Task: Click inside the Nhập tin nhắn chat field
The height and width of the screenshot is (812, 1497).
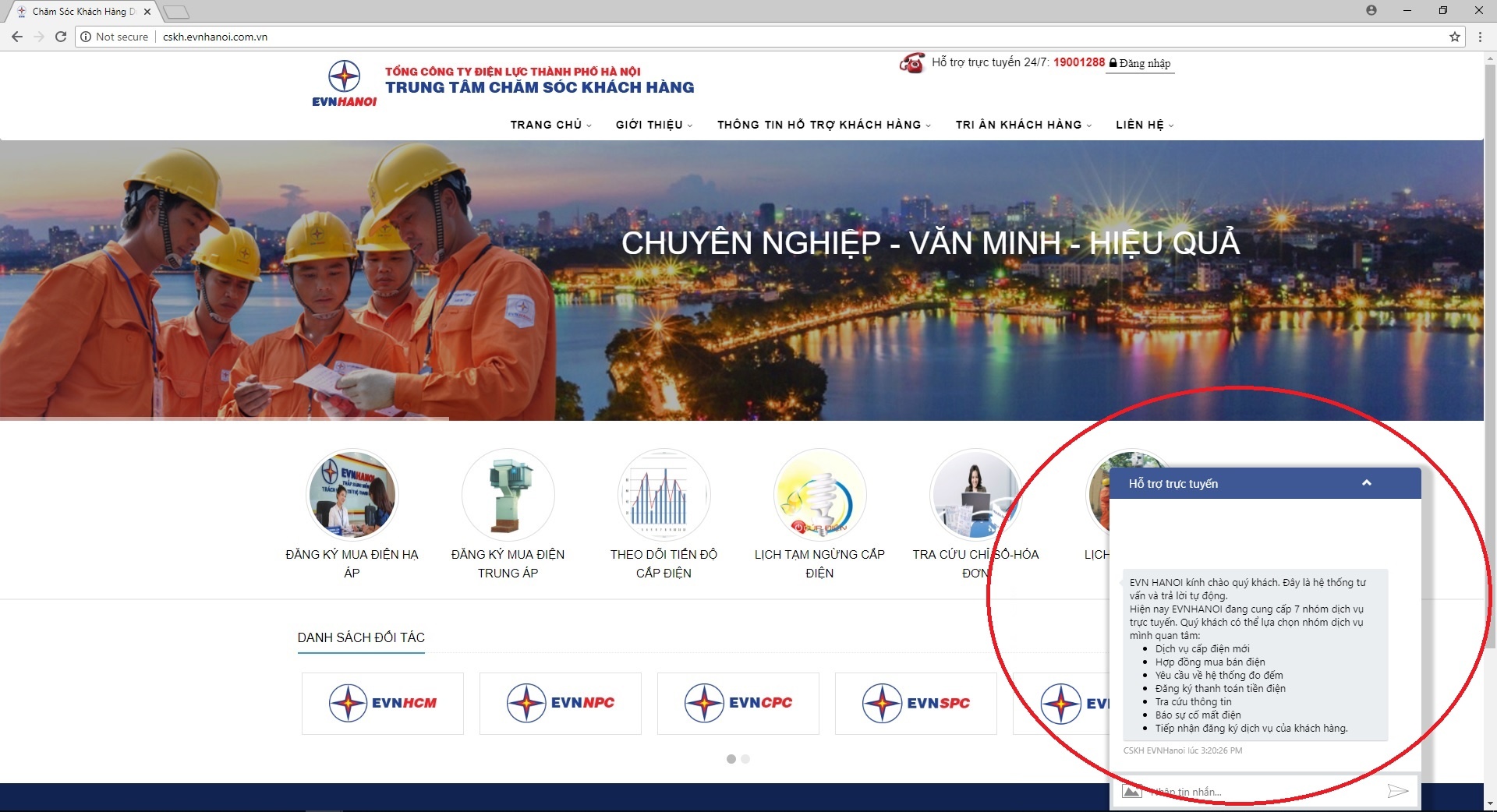Action: [1247, 791]
